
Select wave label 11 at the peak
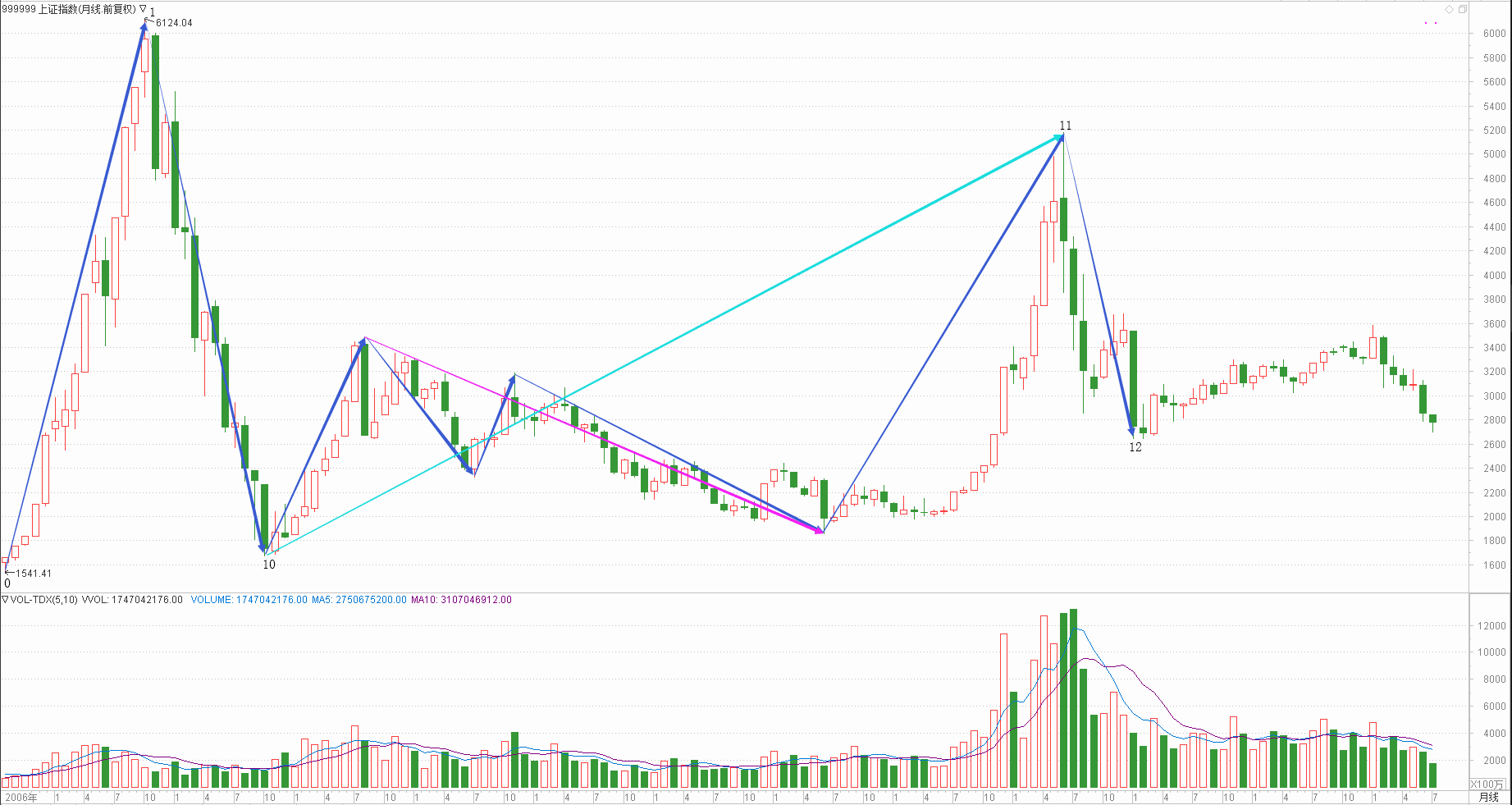click(1065, 126)
